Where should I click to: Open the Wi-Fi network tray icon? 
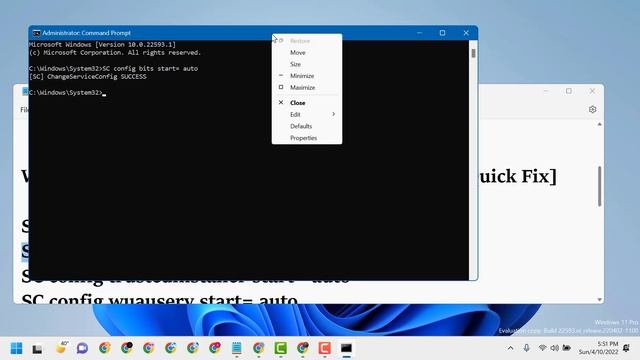(x=542, y=348)
